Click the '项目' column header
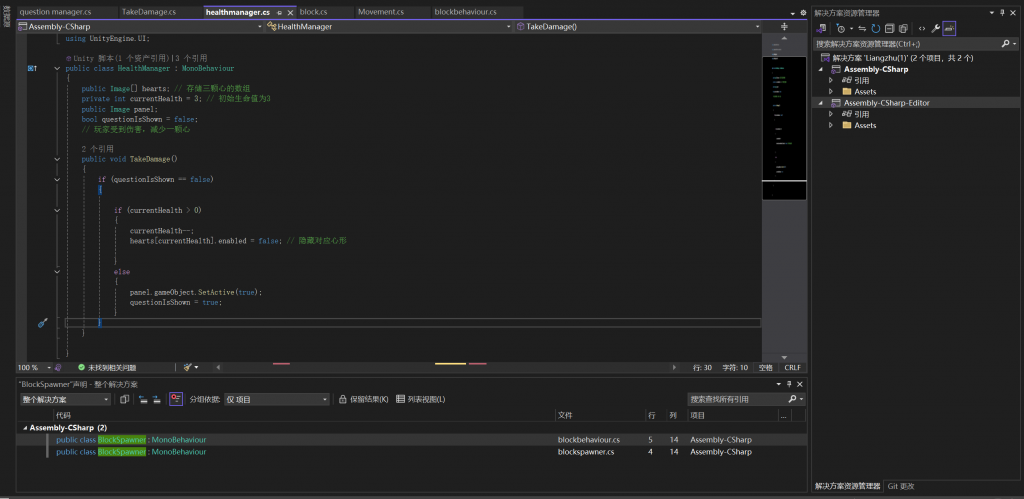The height and width of the screenshot is (499, 1024). [697, 415]
